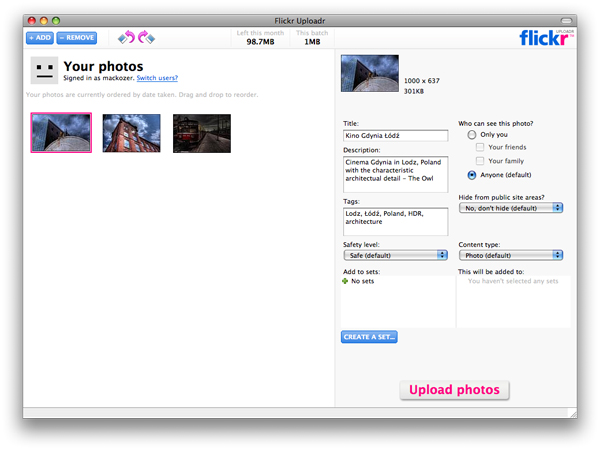Click the yellow minimize window button
Screen dimensions: 600x450
pyautogui.click(x=44, y=21)
